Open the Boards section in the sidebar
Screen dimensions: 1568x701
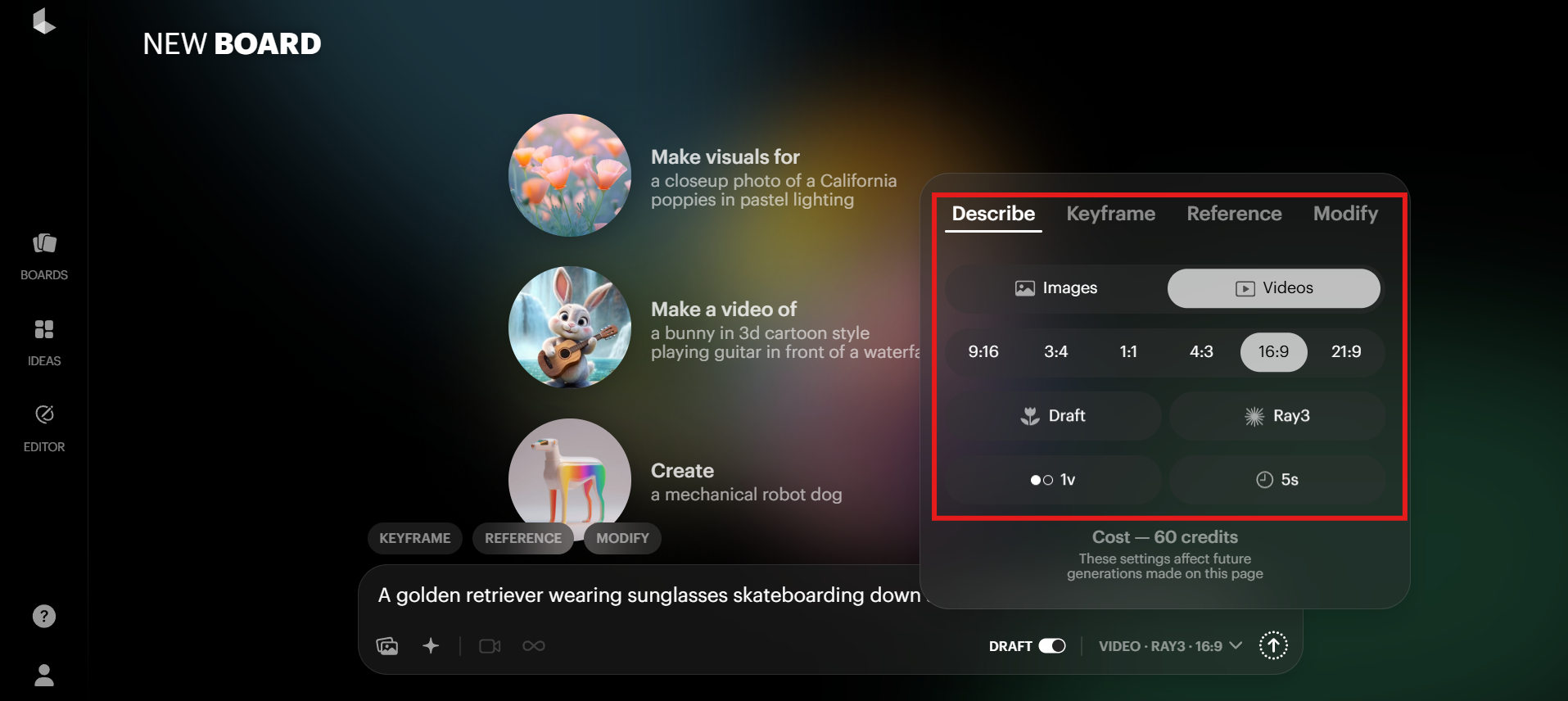tap(44, 256)
